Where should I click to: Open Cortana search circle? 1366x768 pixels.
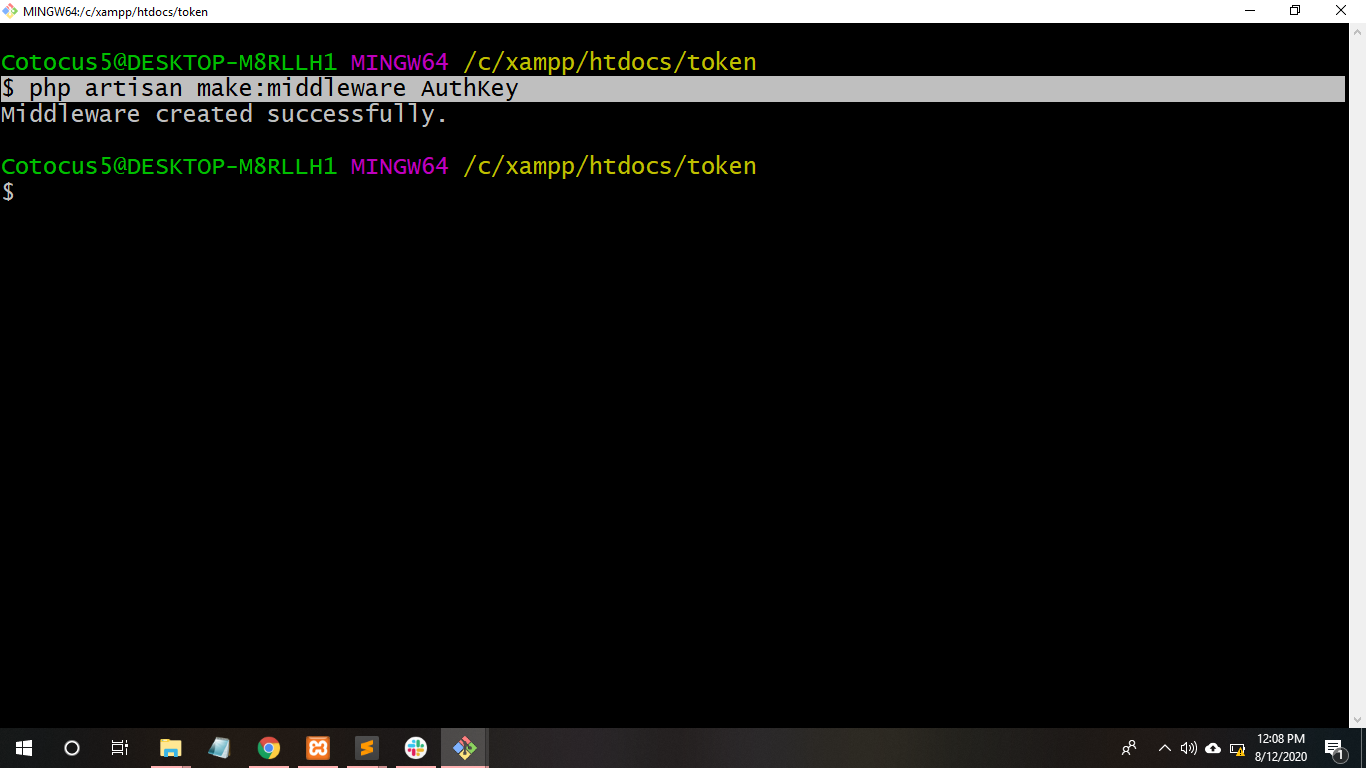72,748
